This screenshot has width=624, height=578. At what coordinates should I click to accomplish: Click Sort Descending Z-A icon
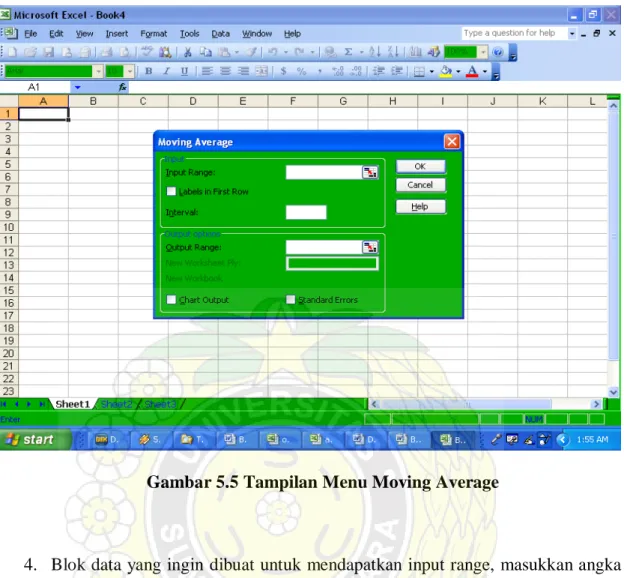coord(393,52)
